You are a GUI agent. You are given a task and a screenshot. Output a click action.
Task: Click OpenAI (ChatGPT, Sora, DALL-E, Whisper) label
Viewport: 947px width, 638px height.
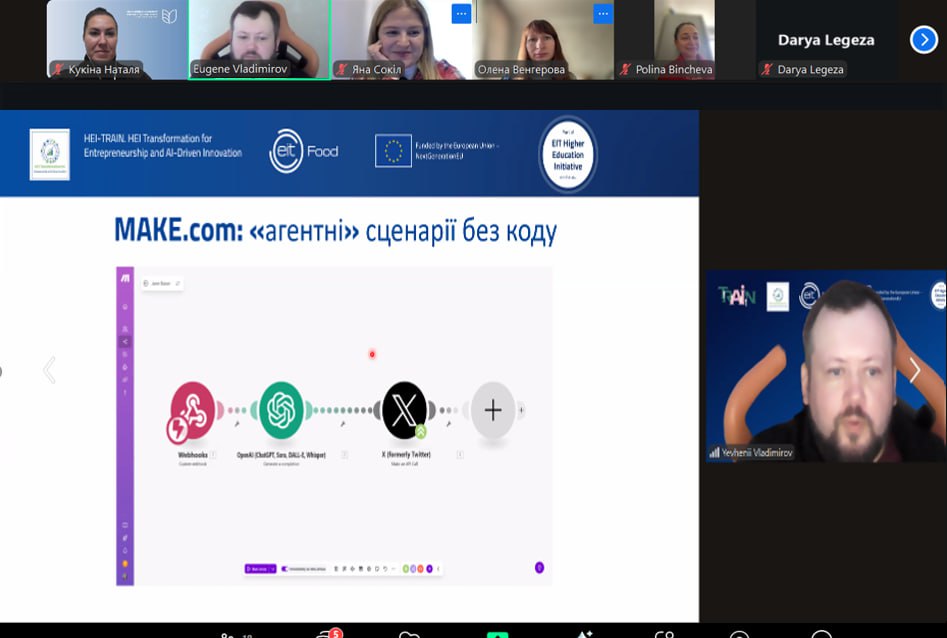click(x=281, y=454)
